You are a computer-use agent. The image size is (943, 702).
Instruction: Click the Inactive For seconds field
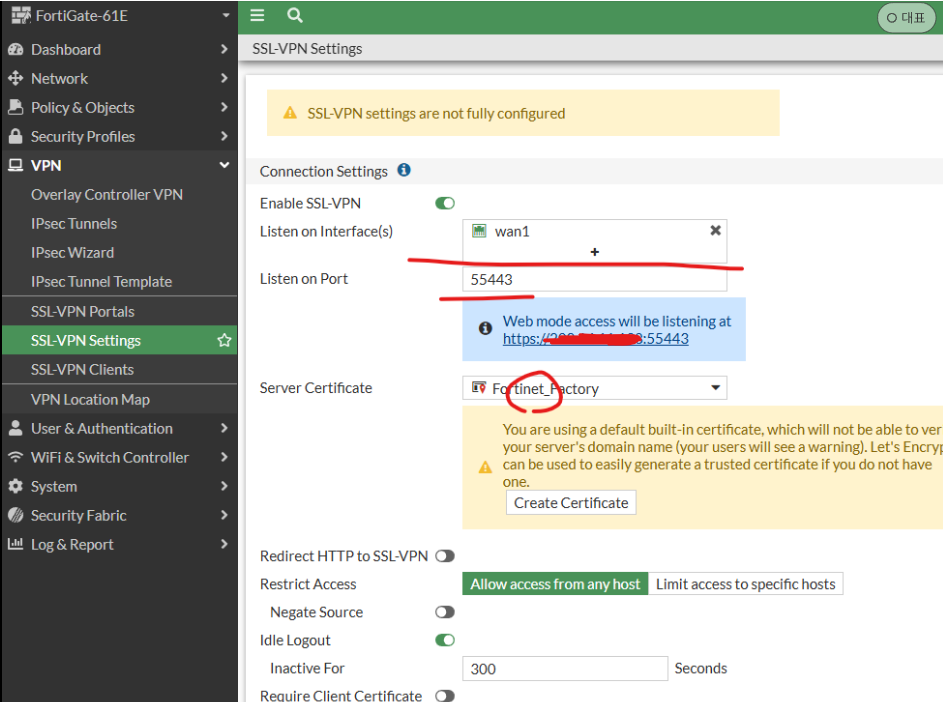565,668
